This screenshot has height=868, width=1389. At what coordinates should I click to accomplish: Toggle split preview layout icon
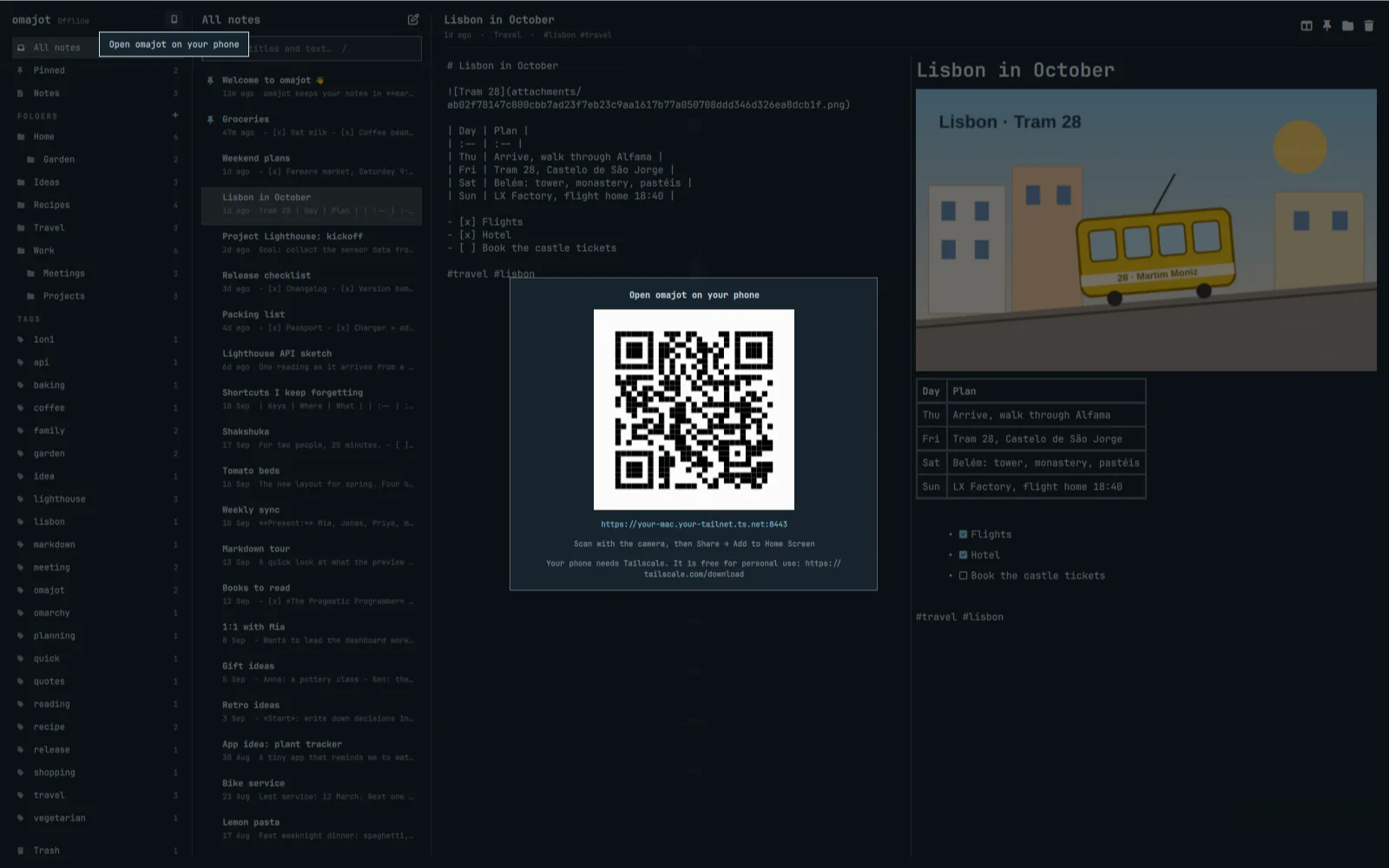point(1306,26)
